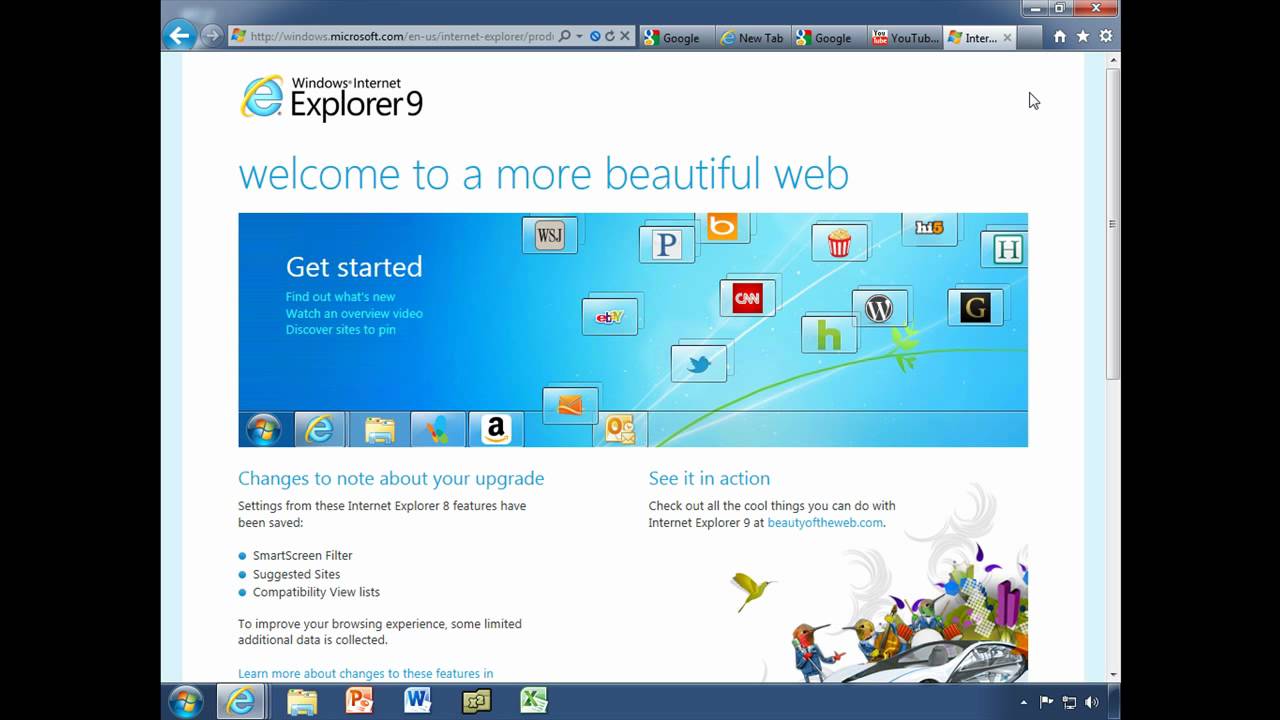1280x720 pixels.
Task: Stop loading the page
Action: click(622, 36)
